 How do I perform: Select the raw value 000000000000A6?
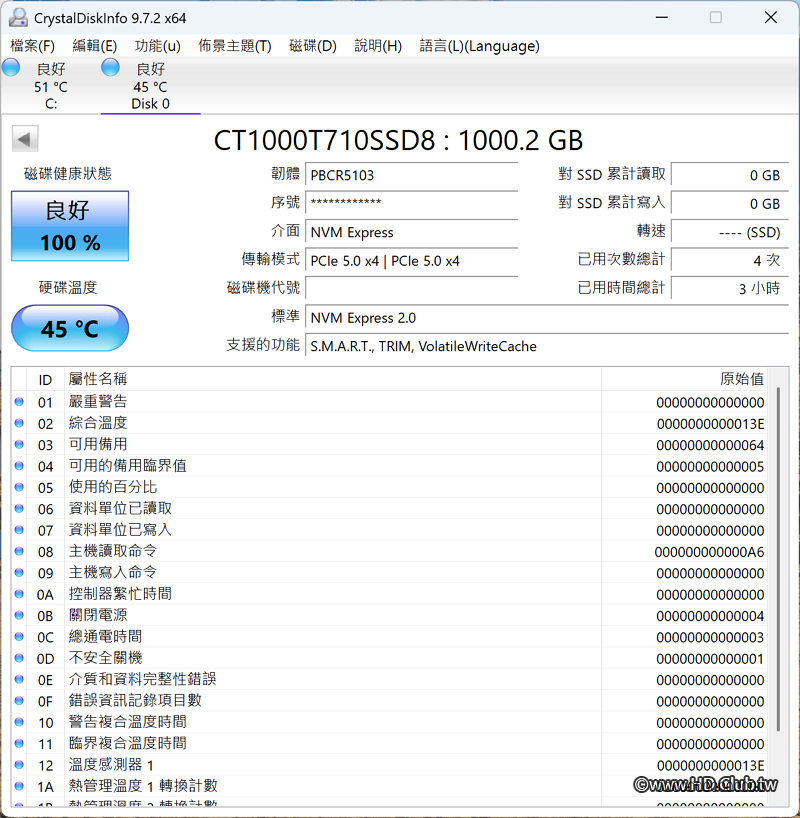[x=709, y=552]
